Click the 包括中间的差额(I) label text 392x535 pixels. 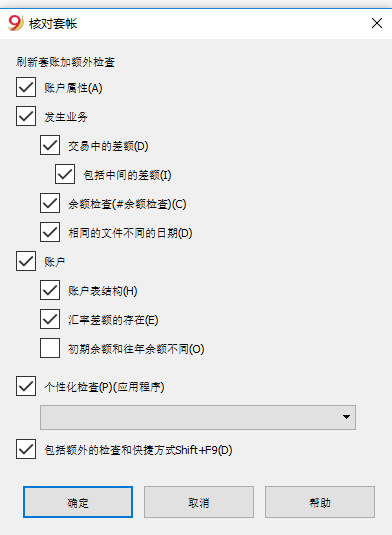(127, 175)
